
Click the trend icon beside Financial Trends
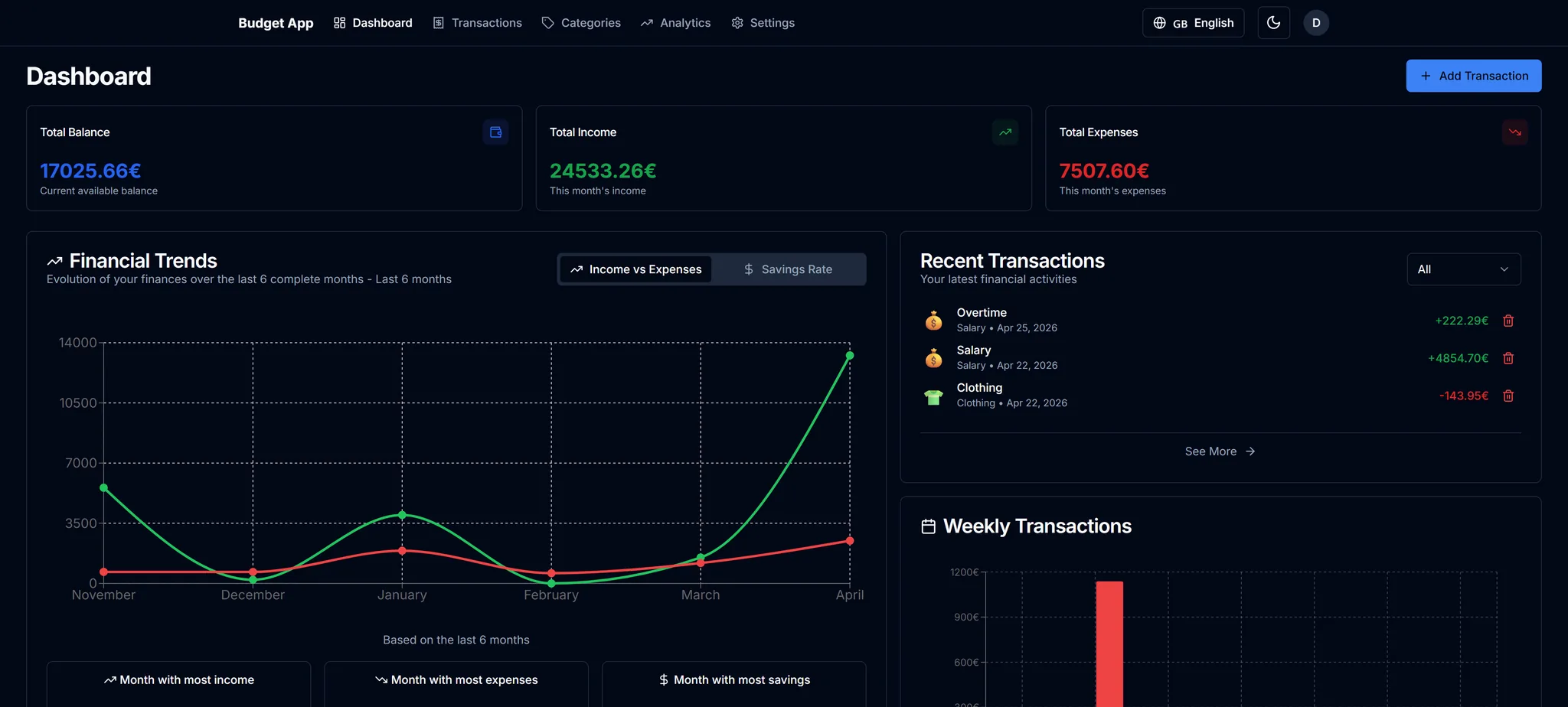[54, 261]
